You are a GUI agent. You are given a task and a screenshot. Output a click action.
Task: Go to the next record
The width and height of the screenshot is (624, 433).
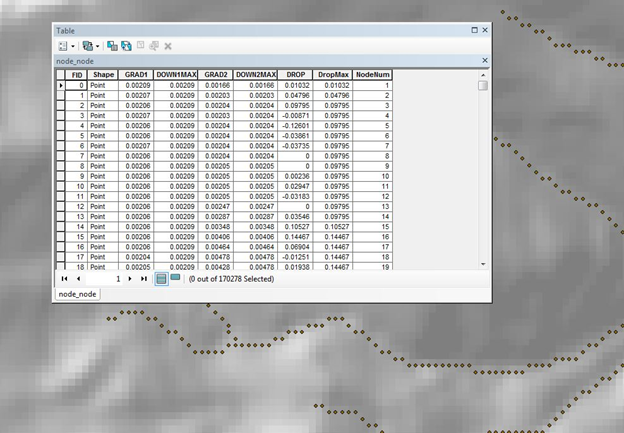click(x=131, y=279)
